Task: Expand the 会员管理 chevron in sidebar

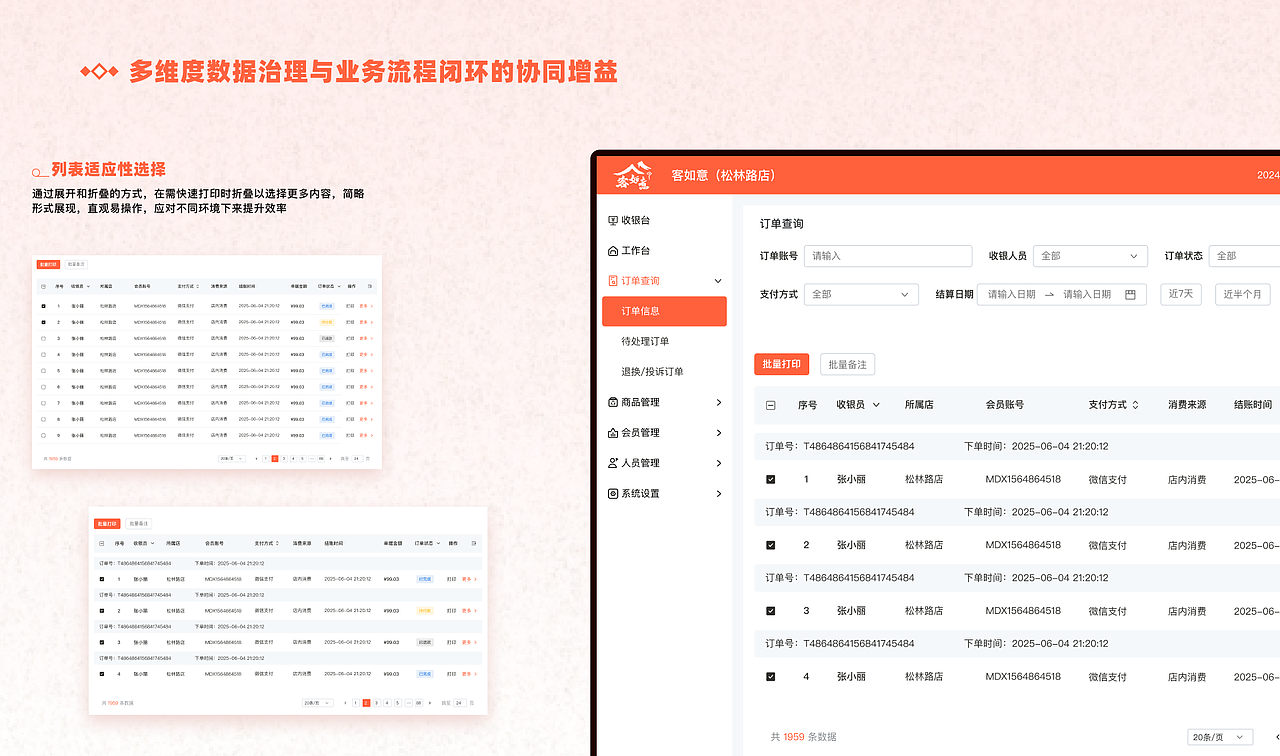Action: pos(718,433)
